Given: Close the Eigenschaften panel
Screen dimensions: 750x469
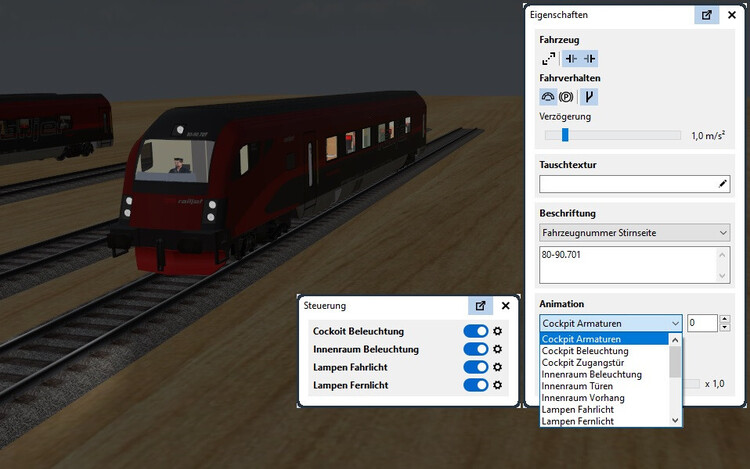Looking at the screenshot, I should (x=732, y=15).
